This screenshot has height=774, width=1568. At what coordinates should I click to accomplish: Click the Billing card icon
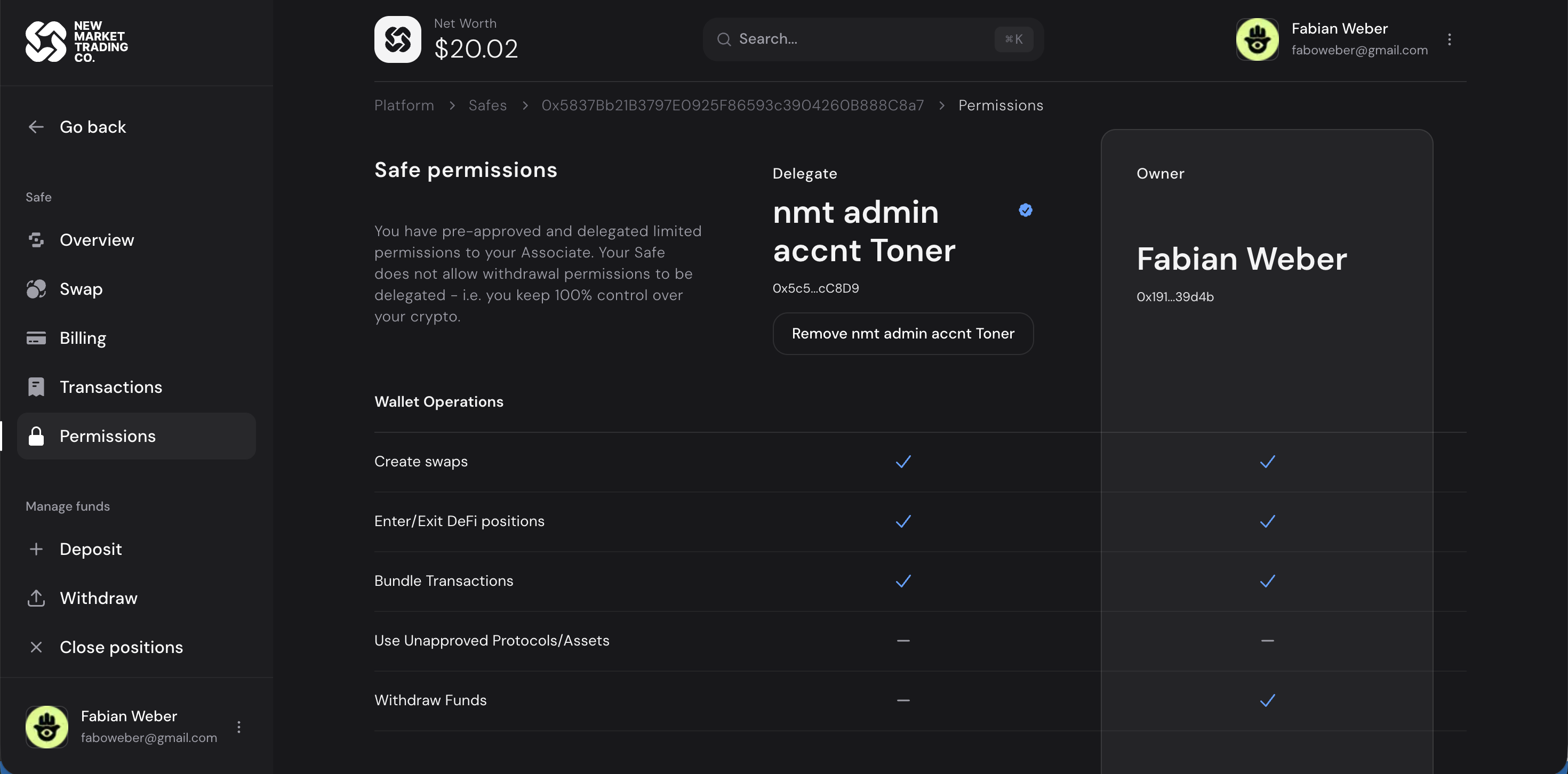click(36, 338)
